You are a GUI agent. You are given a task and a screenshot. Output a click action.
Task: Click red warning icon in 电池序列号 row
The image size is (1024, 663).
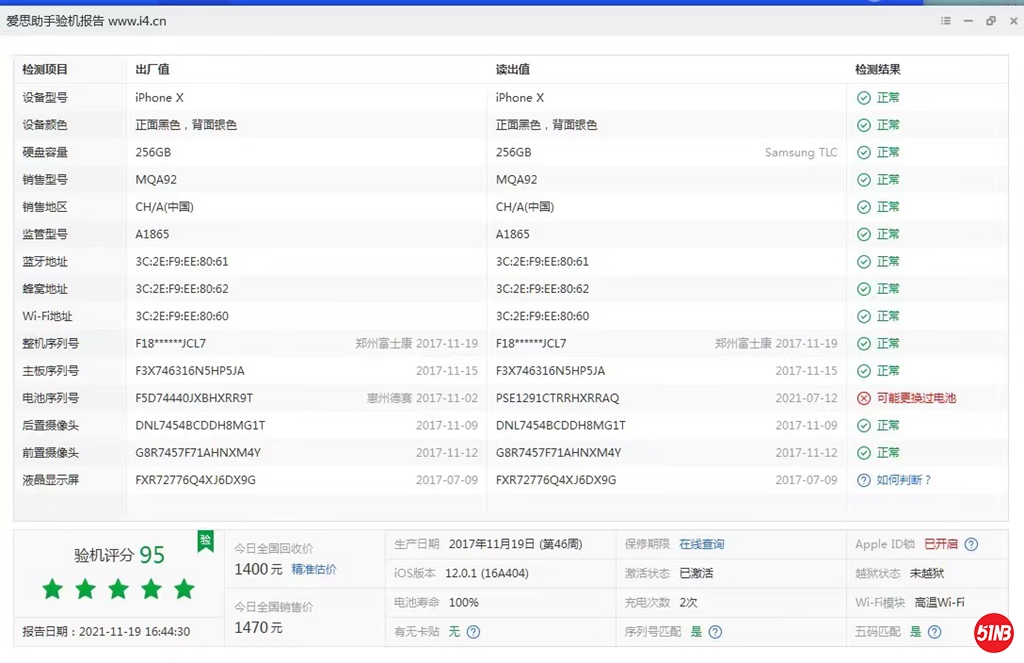(x=864, y=398)
